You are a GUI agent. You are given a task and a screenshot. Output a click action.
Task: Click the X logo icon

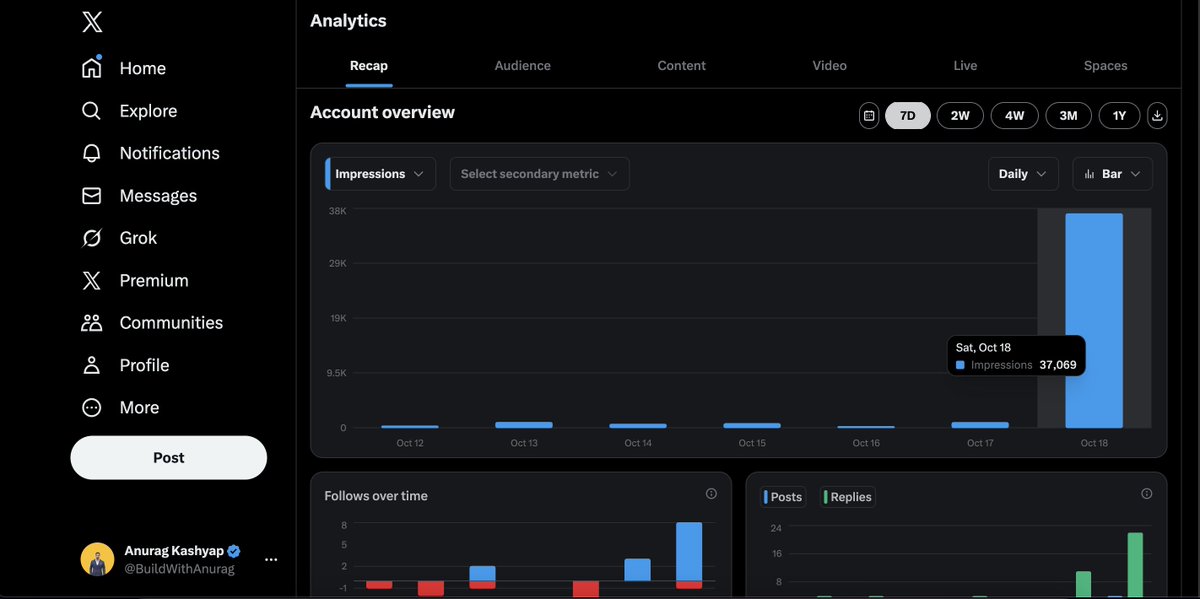92,22
